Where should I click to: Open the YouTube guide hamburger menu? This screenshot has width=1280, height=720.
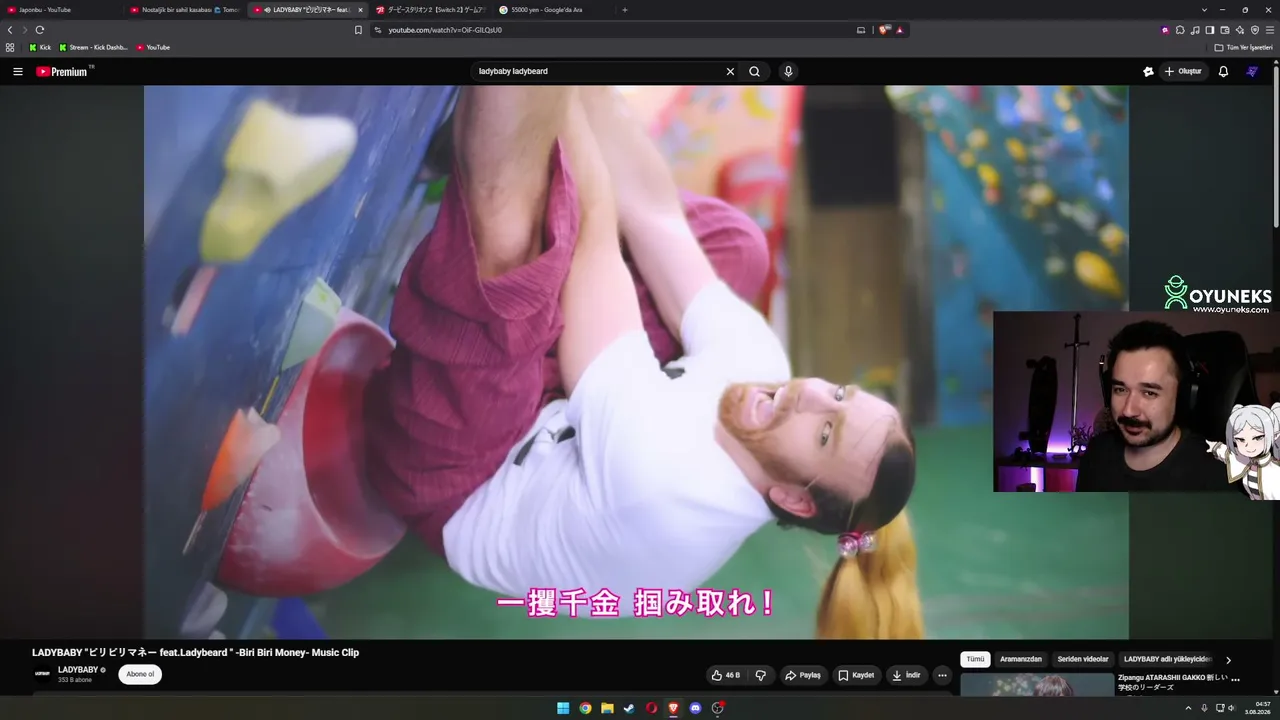[x=17, y=72]
